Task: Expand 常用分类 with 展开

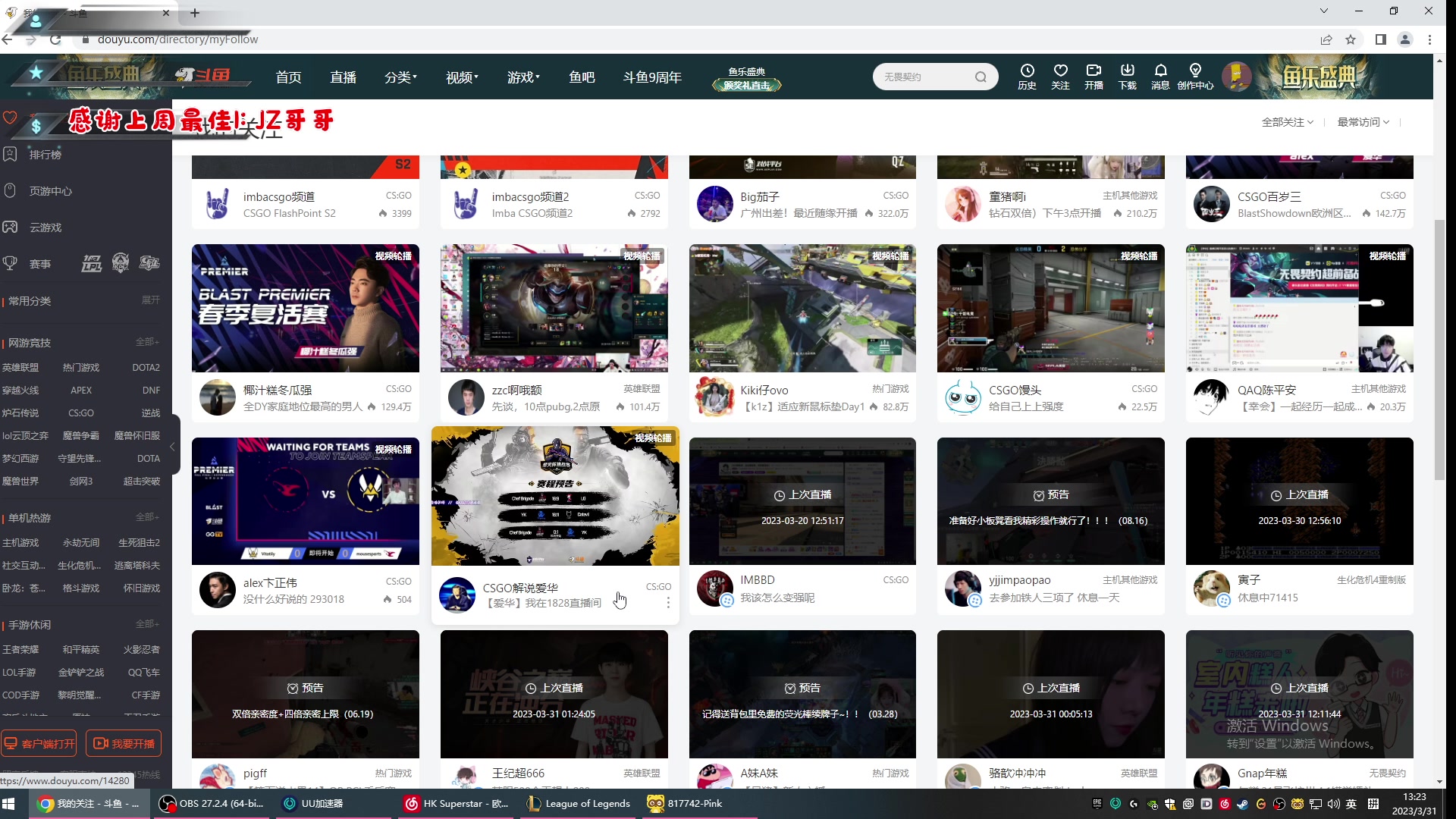Action: coord(150,300)
